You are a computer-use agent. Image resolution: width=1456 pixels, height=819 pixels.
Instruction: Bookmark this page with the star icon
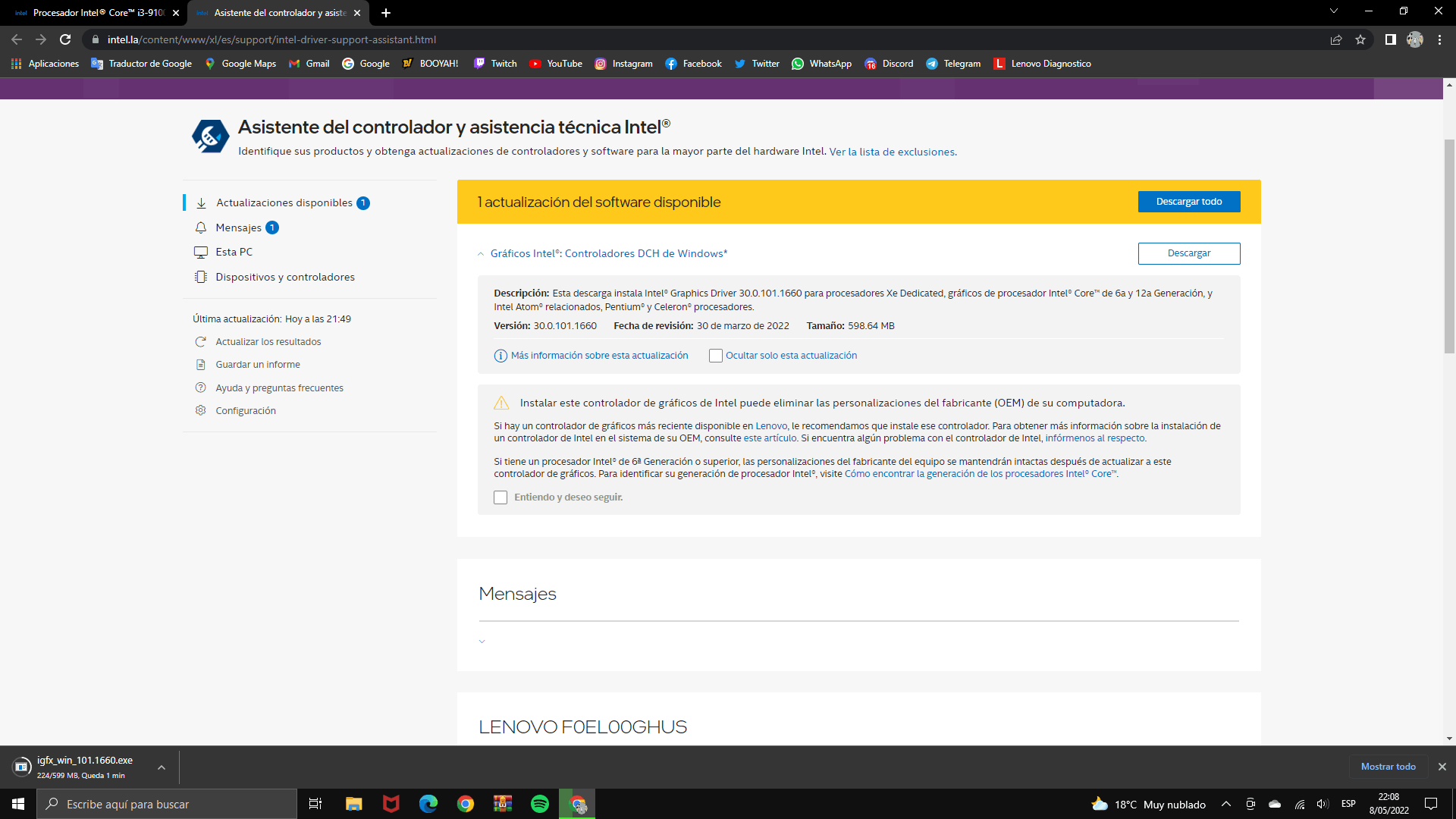click(x=1360, y=39)
